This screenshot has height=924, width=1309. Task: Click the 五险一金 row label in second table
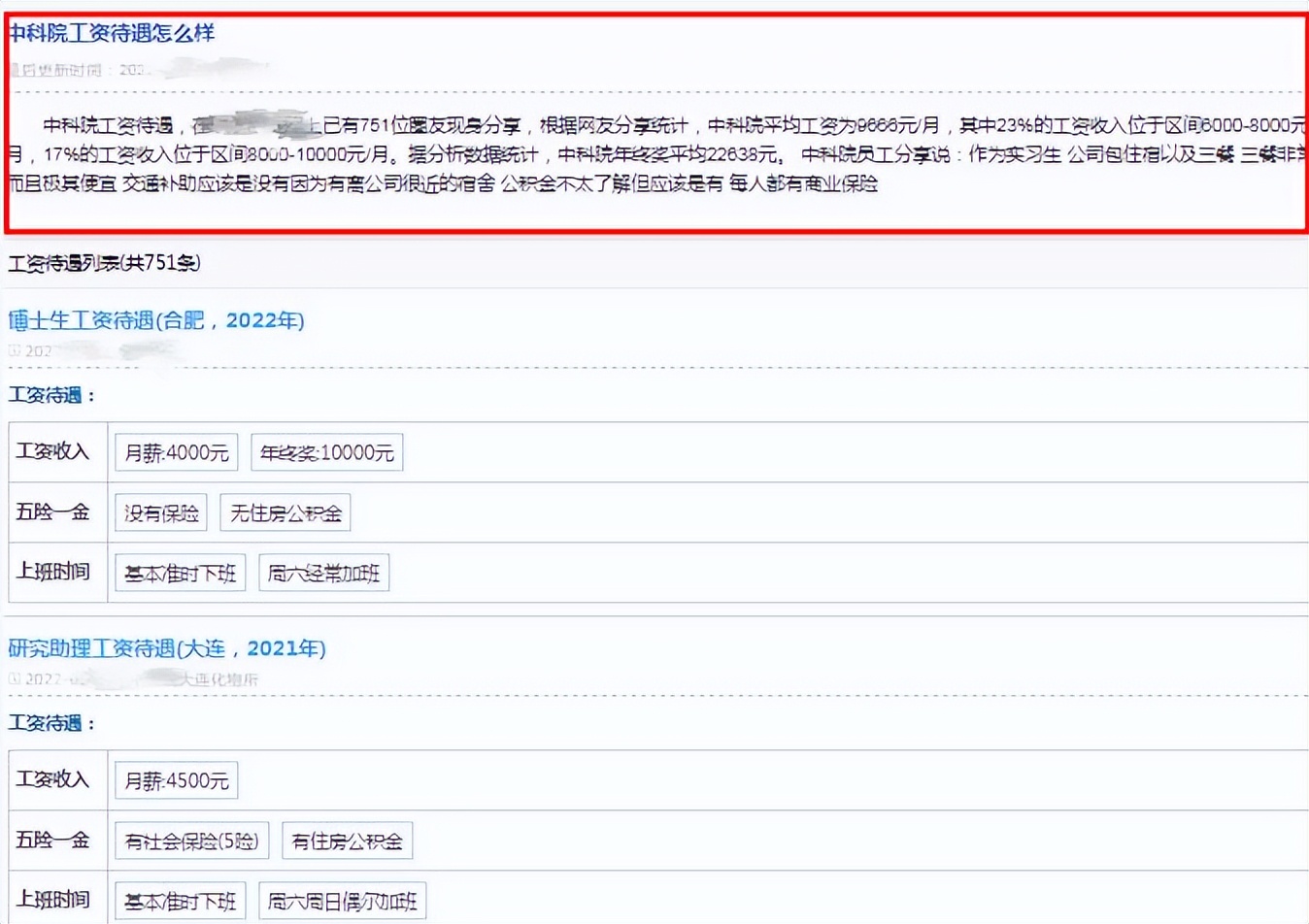coord(51,840)
